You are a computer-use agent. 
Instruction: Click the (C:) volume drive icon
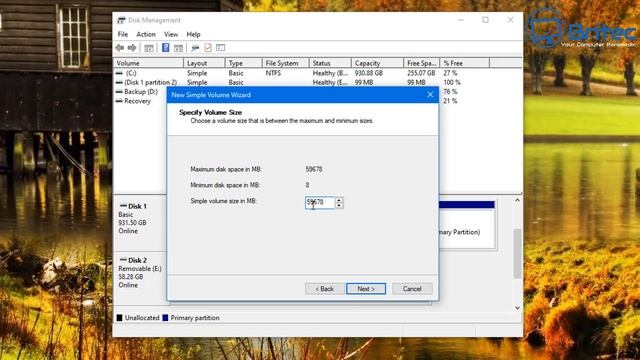click(x=119, y=73)
